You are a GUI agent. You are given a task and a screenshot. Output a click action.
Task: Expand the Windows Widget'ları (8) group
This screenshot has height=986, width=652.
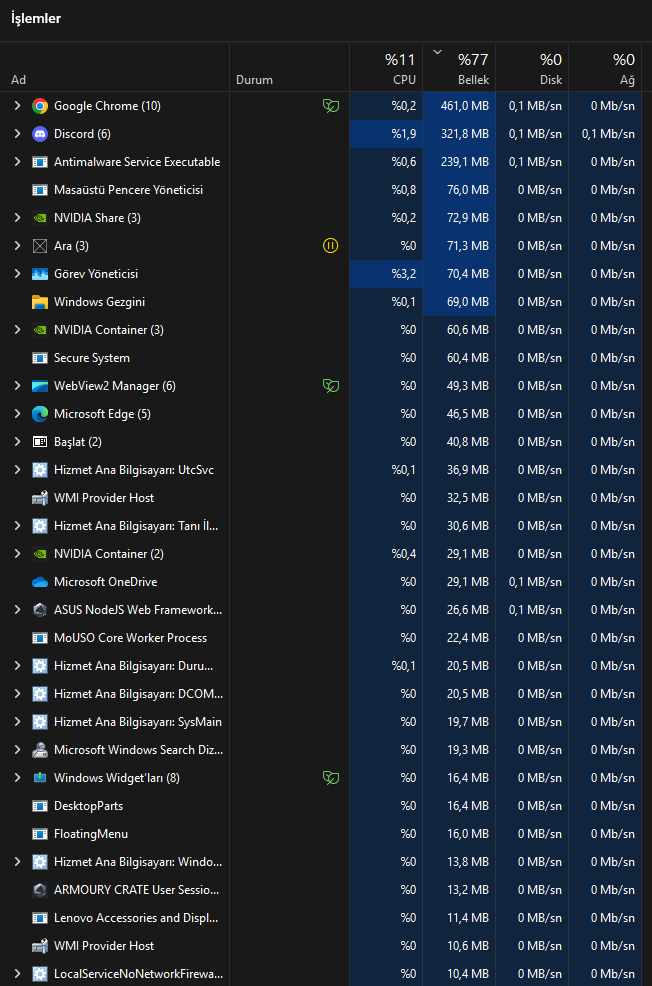pyautogui.click(x=18, y=778)
